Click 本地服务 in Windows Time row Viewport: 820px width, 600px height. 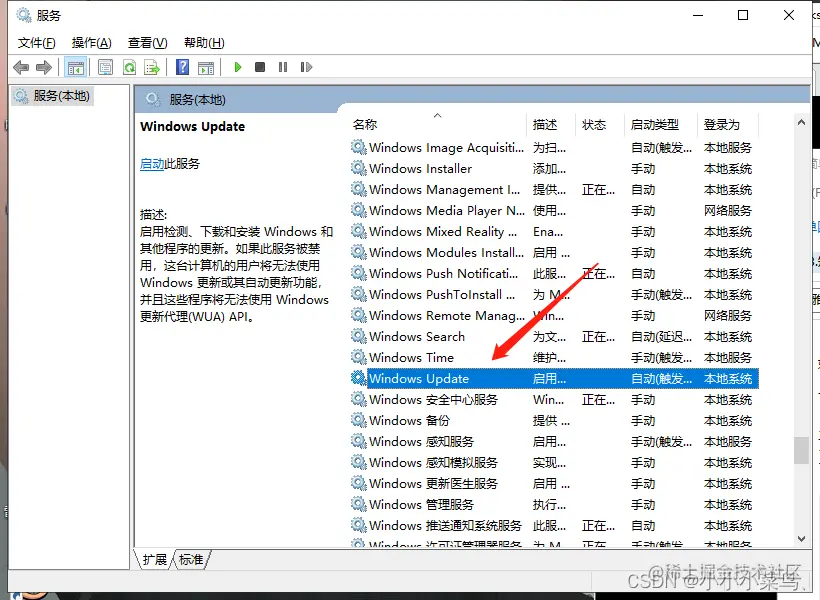(x=727, y=357)
